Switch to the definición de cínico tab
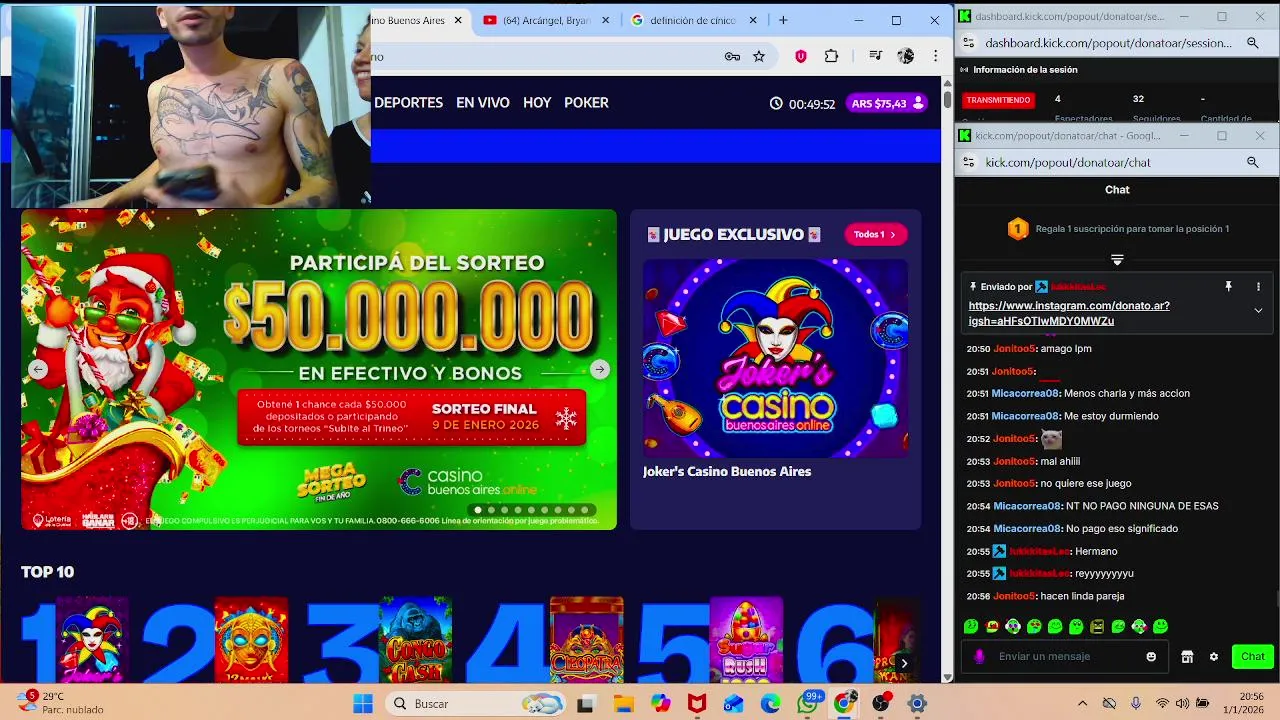This screenshot has height=720, width=1280. tap(692, 20)
